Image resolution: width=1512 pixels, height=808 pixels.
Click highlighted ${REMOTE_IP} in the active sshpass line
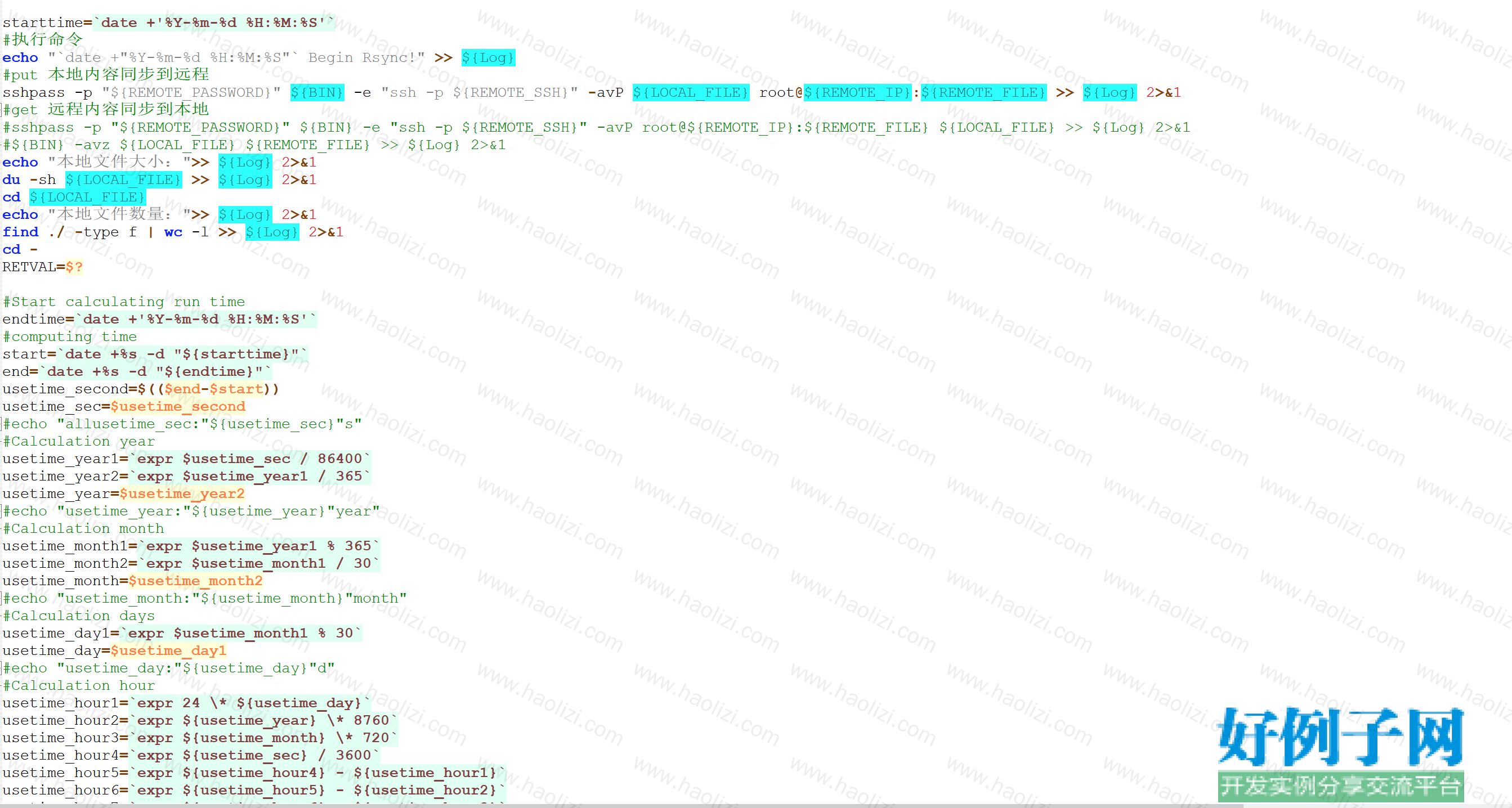pyautogui.click(x=857, y=93)
